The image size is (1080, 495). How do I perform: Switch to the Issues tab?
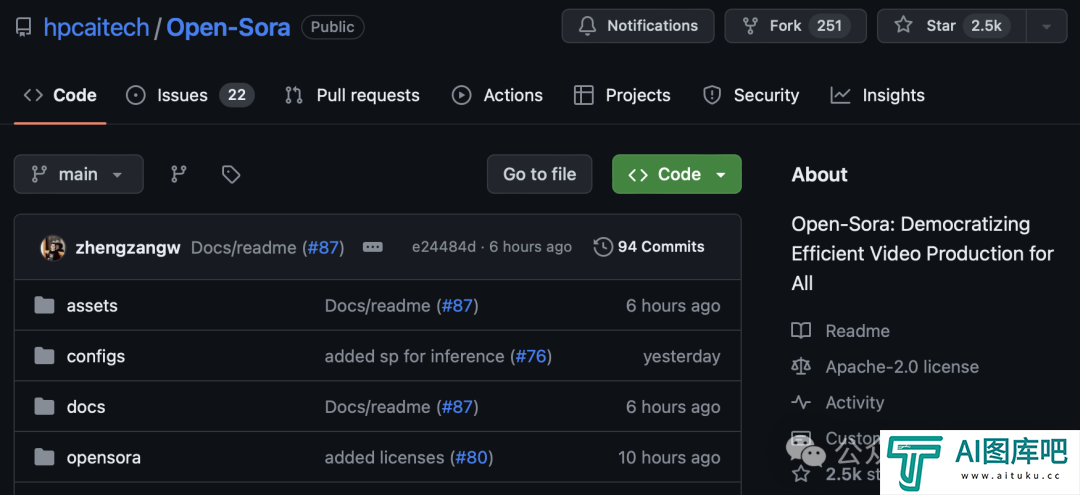point(190,95)
